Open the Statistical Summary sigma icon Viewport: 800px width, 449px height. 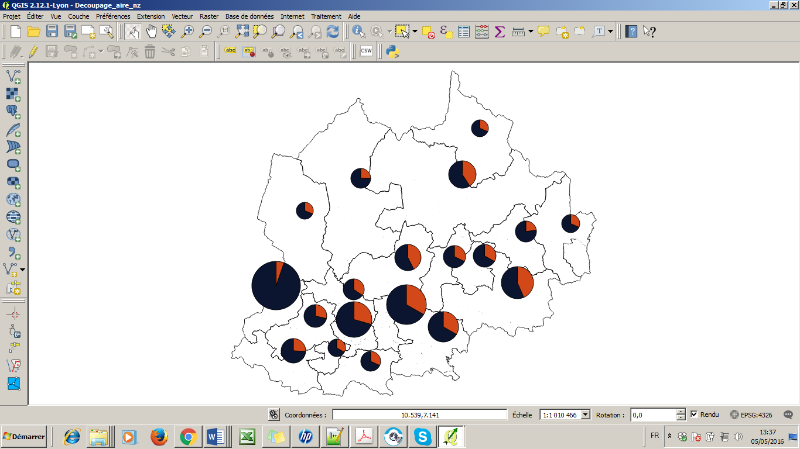pos(500,32)
